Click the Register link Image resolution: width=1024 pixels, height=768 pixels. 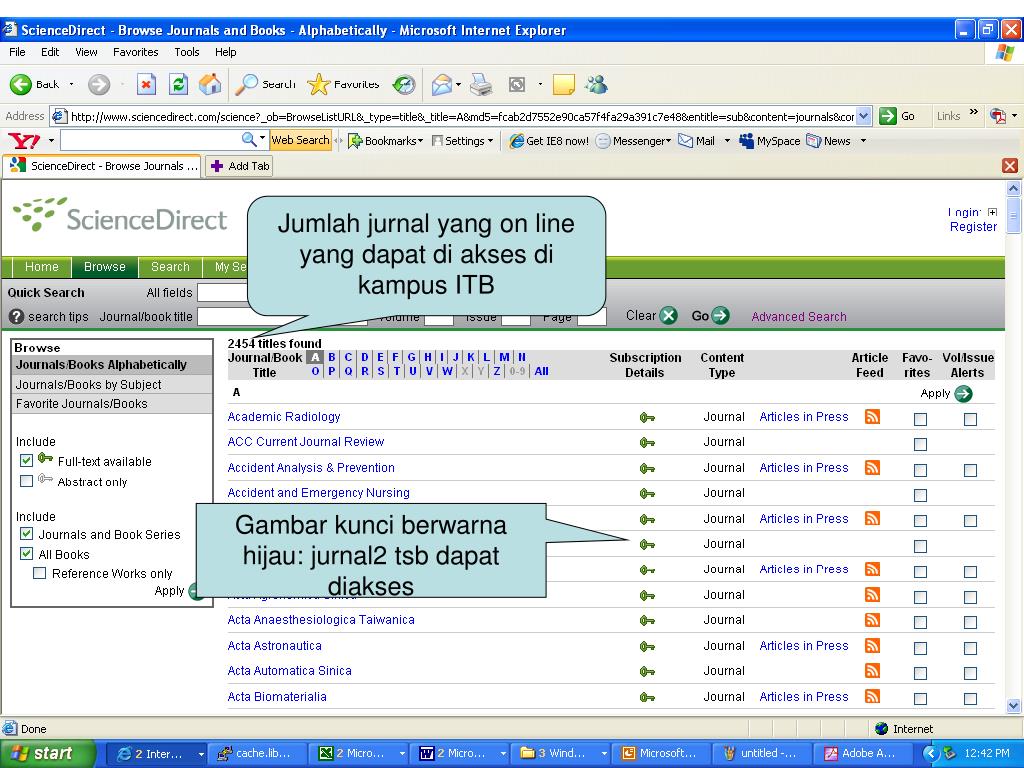[973, 227]
